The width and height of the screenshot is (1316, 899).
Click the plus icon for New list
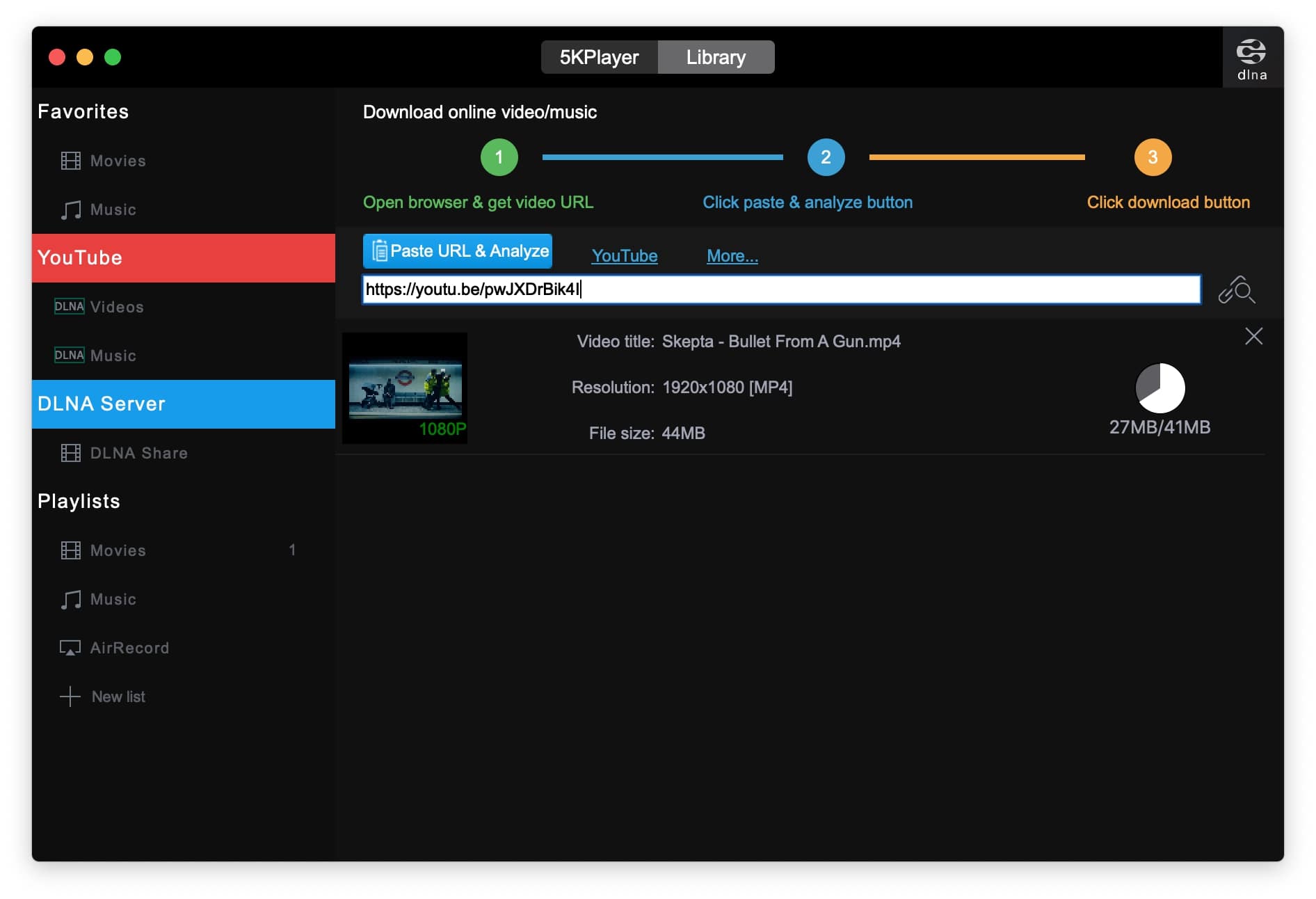(70, 697)
